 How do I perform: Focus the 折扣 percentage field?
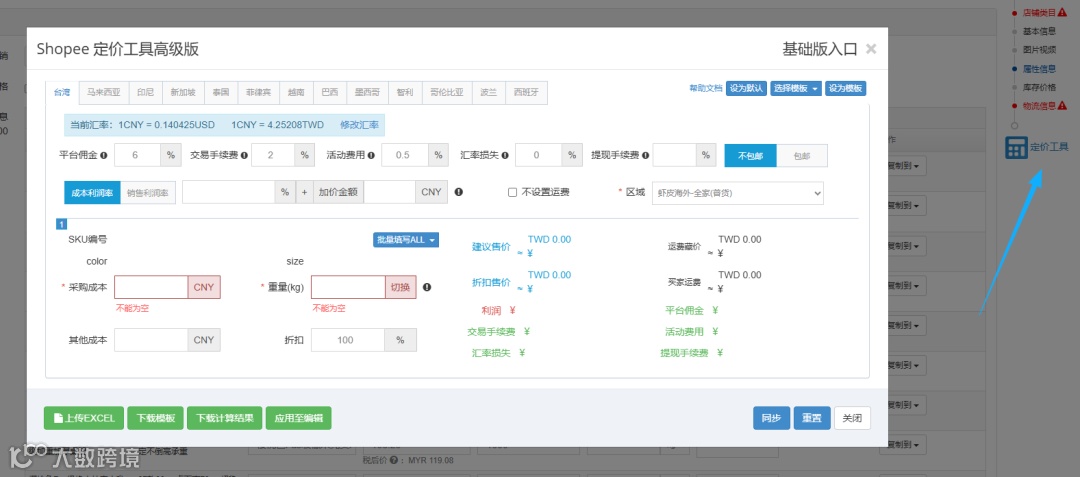tap(348, 340)
